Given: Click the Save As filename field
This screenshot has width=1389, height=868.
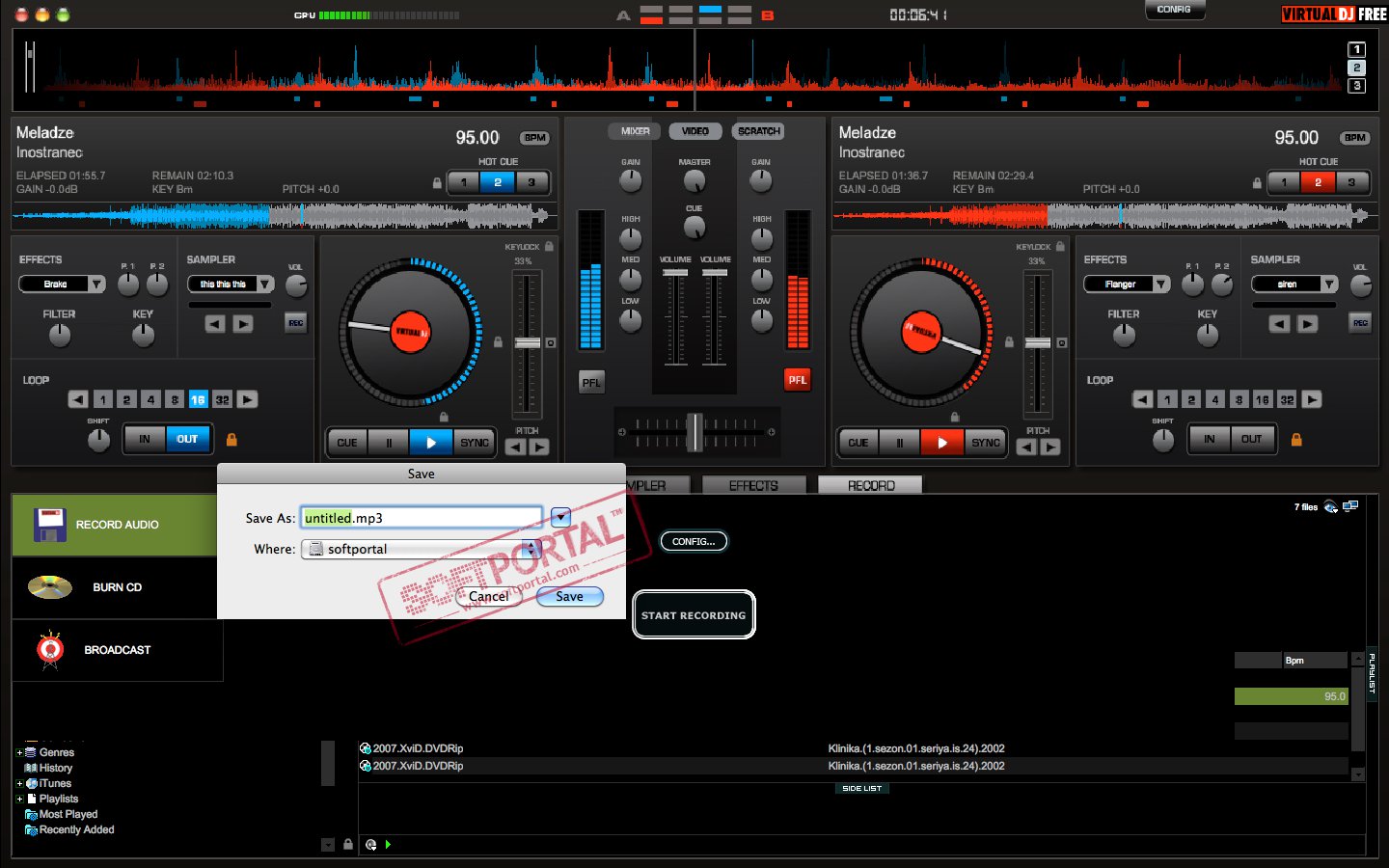Looking at the screenshot, I should coord(422,518).
